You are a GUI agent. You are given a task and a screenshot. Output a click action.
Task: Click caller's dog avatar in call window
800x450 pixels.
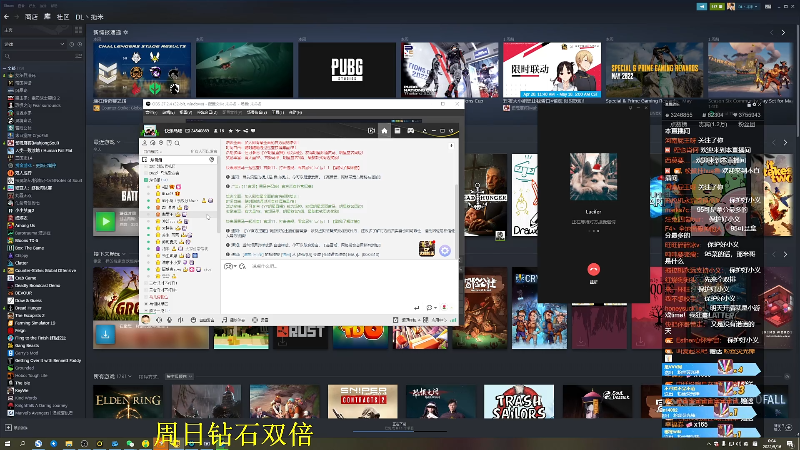tap(593, 177)
